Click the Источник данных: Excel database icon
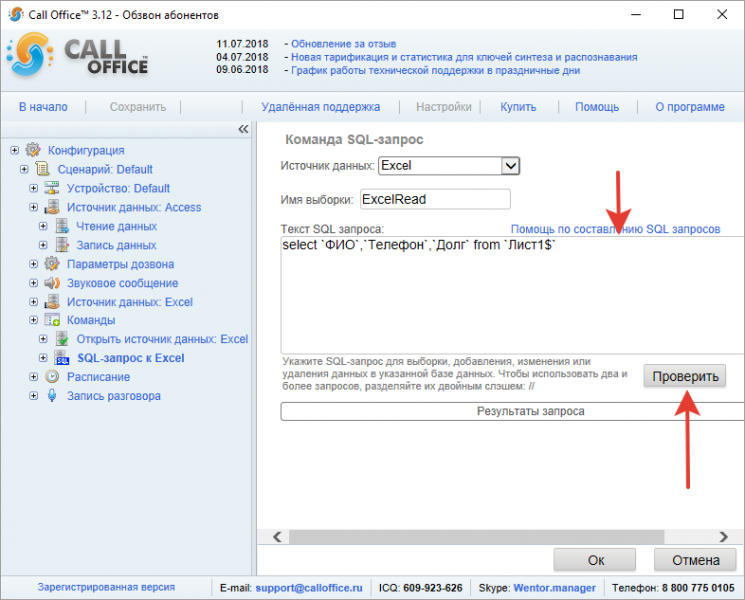Viewport: 745px width, 600px height. [x=52, y=302]
